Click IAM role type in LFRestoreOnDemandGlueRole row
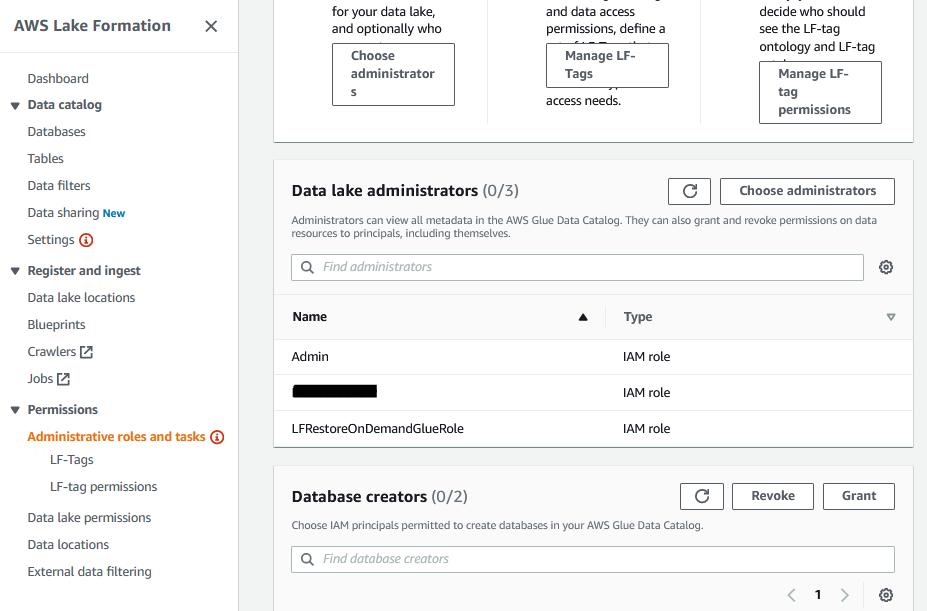 point(646,429)
